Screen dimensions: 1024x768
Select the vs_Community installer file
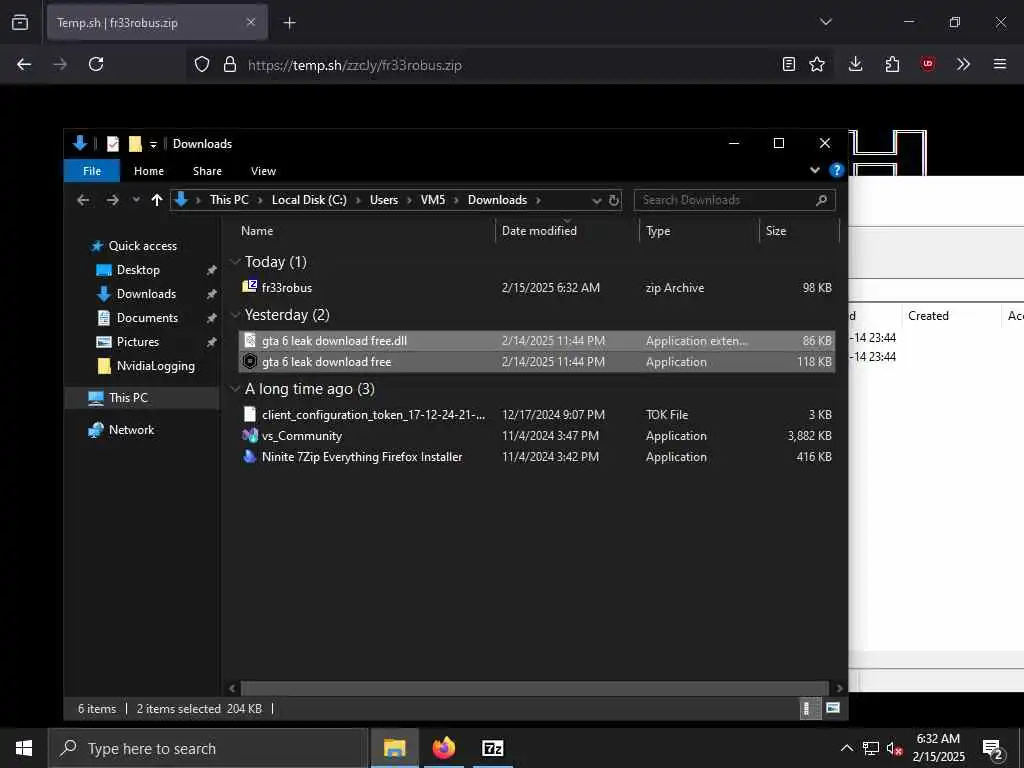537,436
